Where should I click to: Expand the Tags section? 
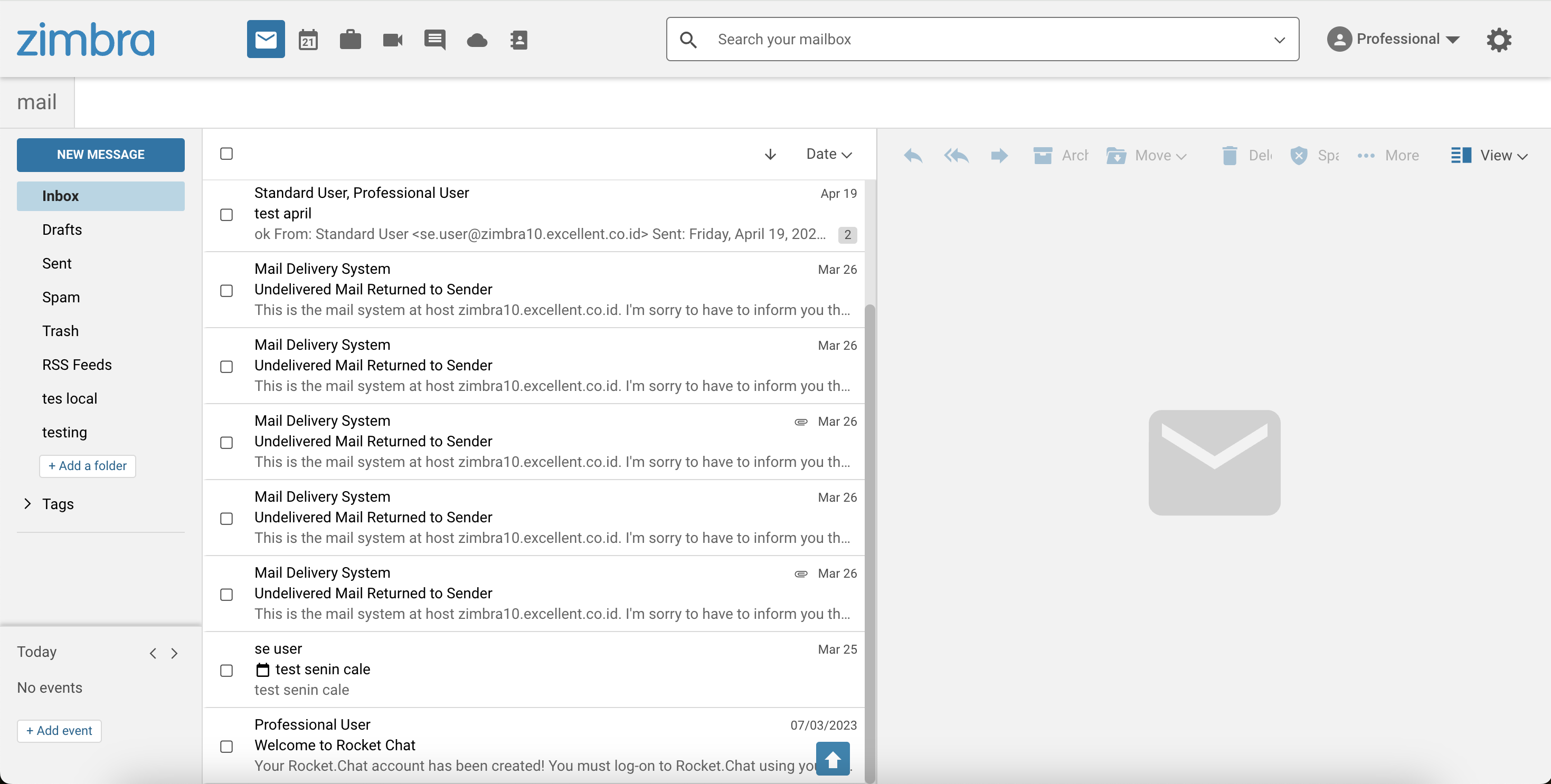coord(27,504)
